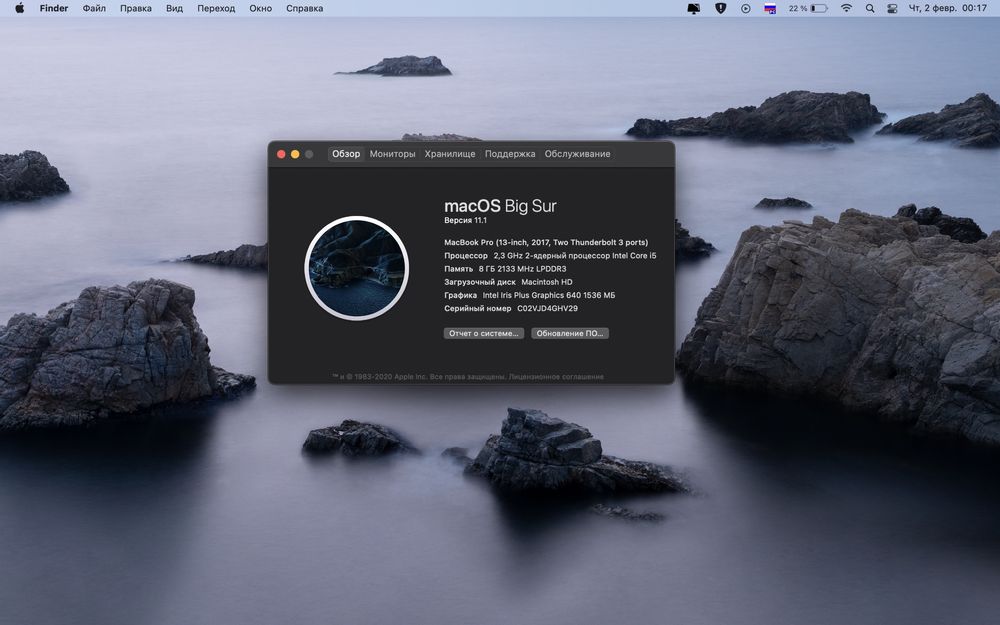Screen dimensions: 1000x625
Task: Click the macOS Big Sur round logo
Action: [356, 268]
